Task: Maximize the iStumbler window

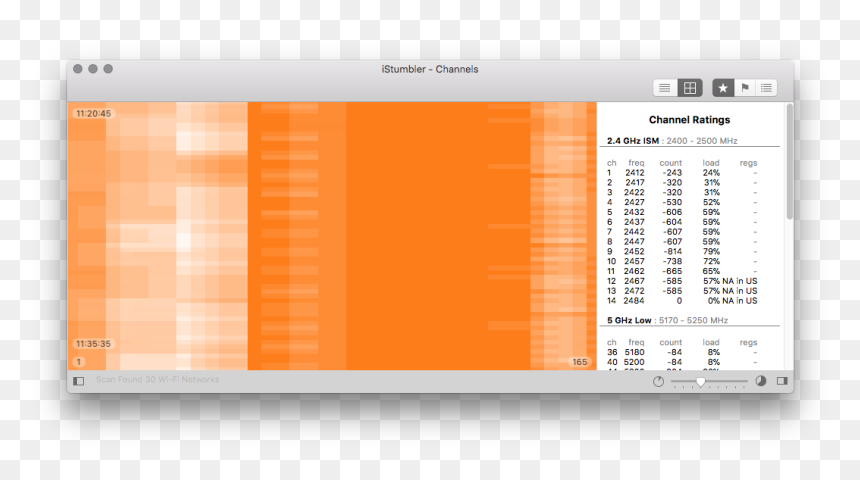Action: click(x=109, y=69)
